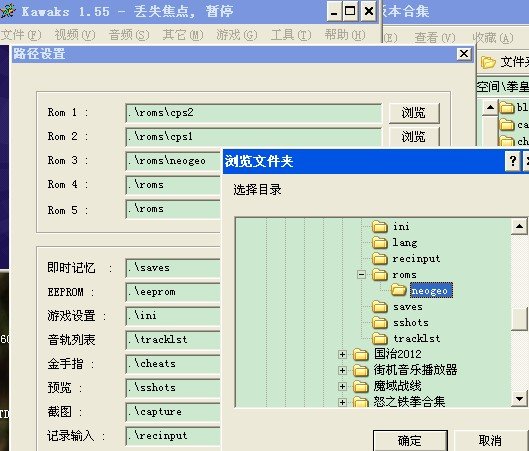Click 浏览 button for Rom 2
The width and height of the screenshot is (529, 451).
[x=414, y=137]
